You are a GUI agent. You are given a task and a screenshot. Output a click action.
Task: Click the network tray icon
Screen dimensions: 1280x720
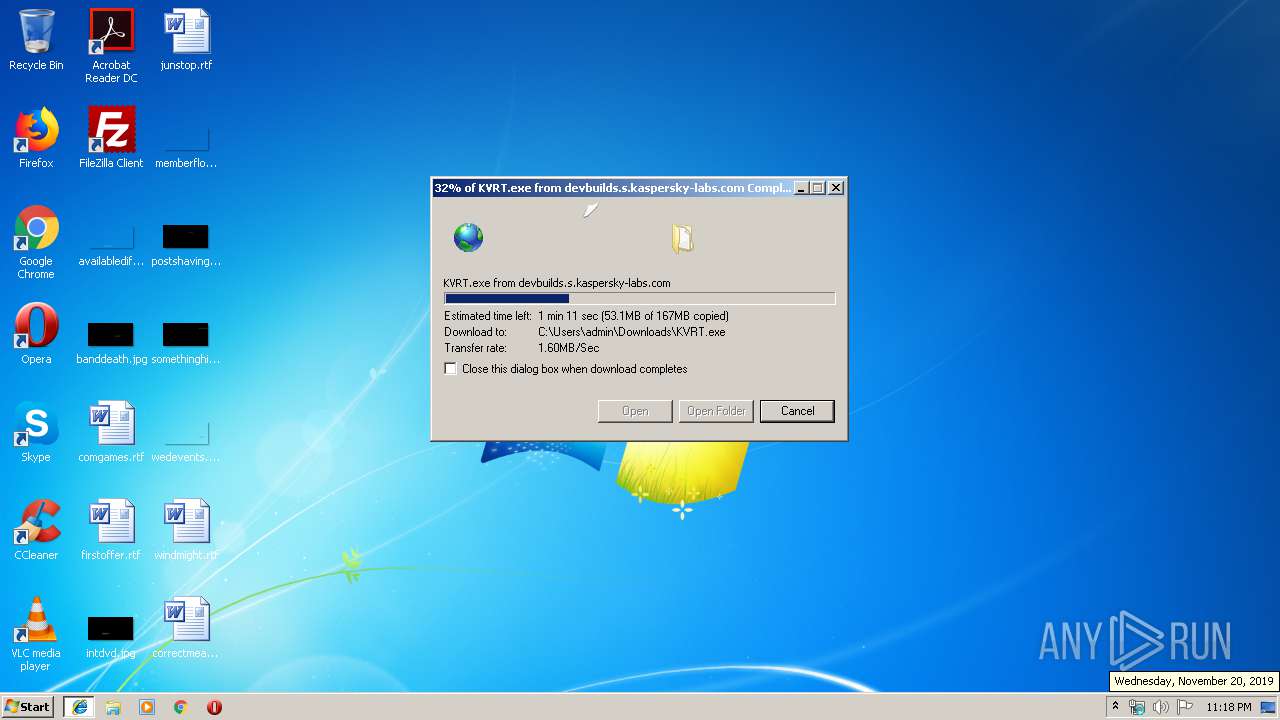tap(1137, 707)
